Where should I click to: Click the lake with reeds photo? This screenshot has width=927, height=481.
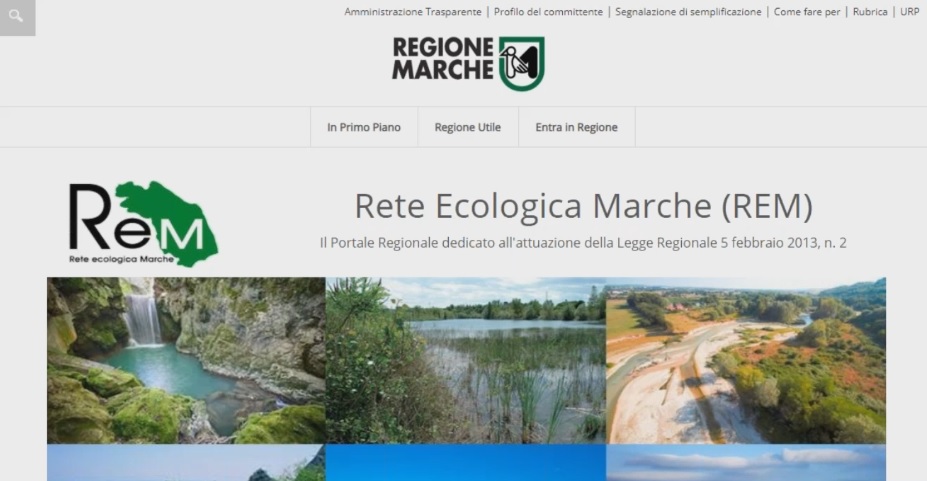(466, 360)
